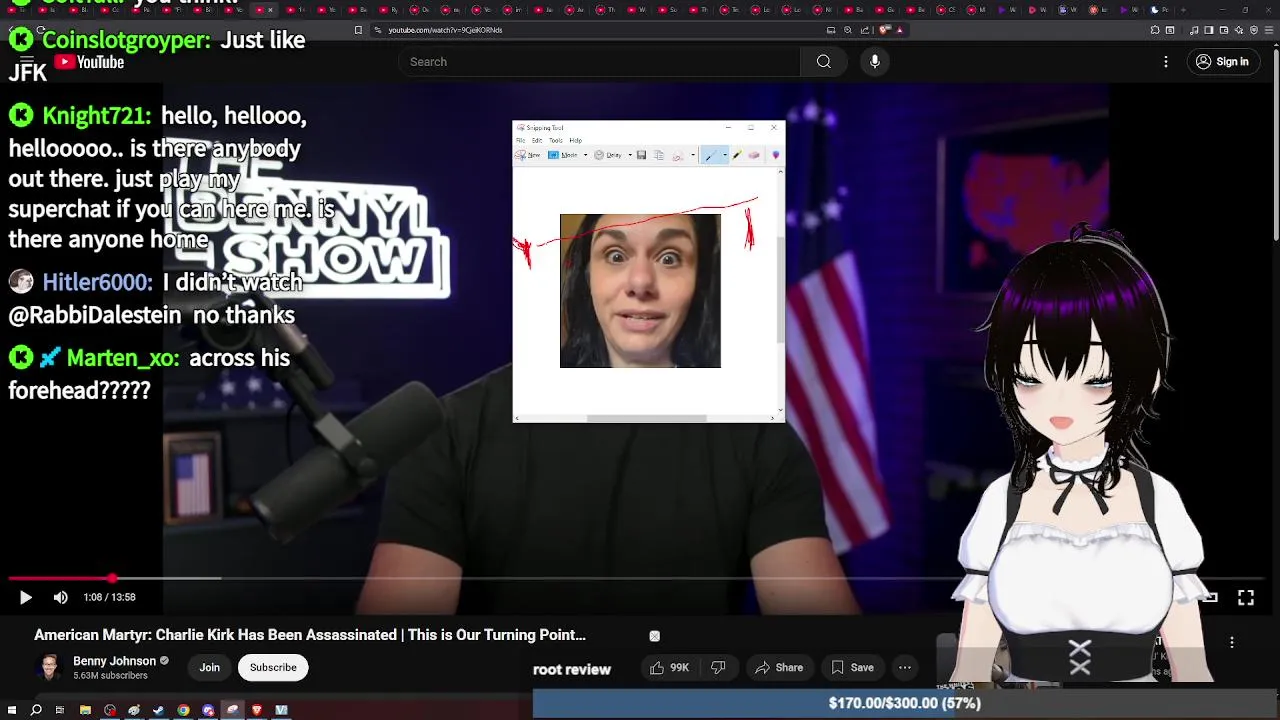Click the Snipping Tool vertical scrollbar
1280x720 pixels.
pos(781,291)
